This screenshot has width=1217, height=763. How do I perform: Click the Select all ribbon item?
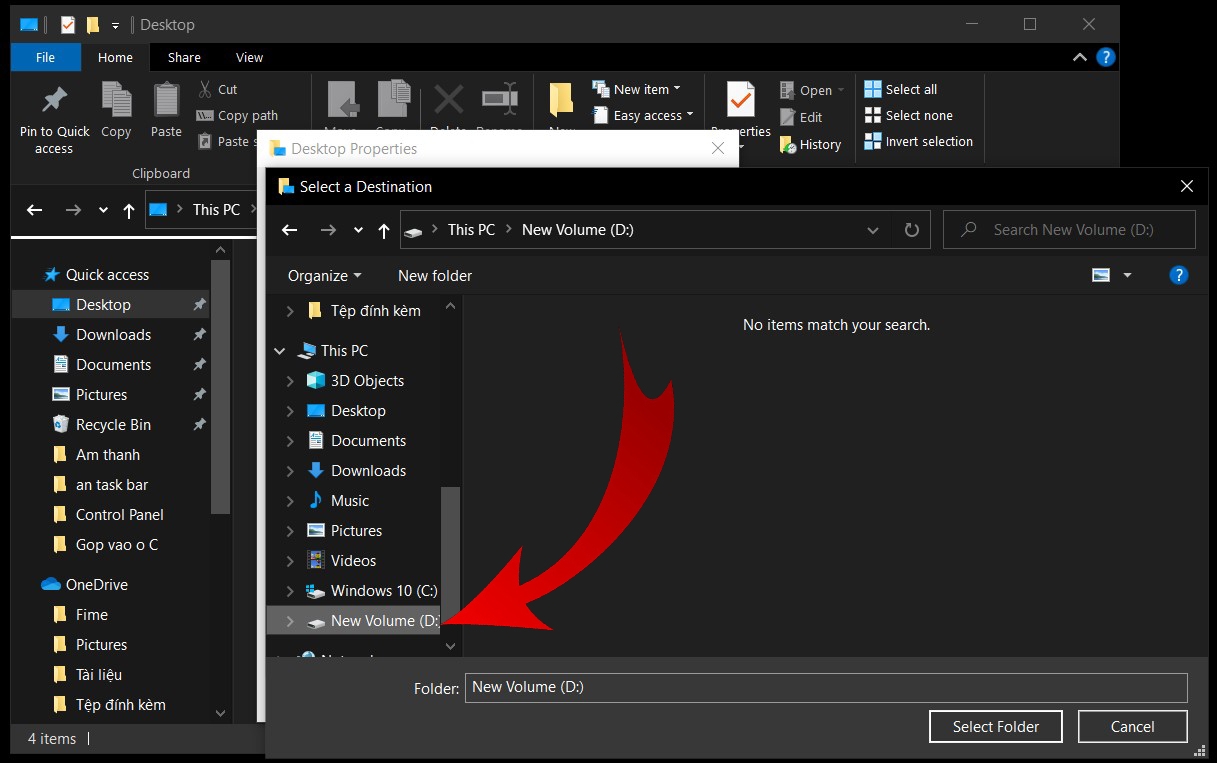point(901,89)
